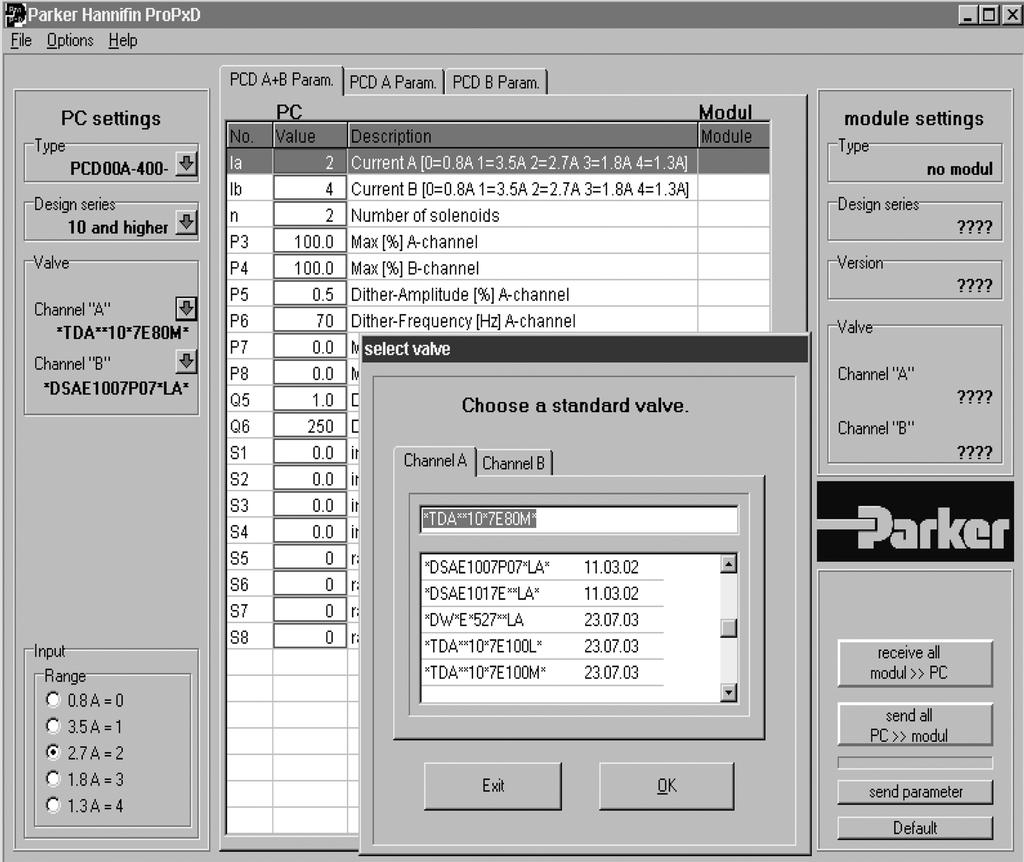Select input range 2.7 A = 2
Image resolution: width=1024 pixels, height=862 pixels.
click(54, 752)
